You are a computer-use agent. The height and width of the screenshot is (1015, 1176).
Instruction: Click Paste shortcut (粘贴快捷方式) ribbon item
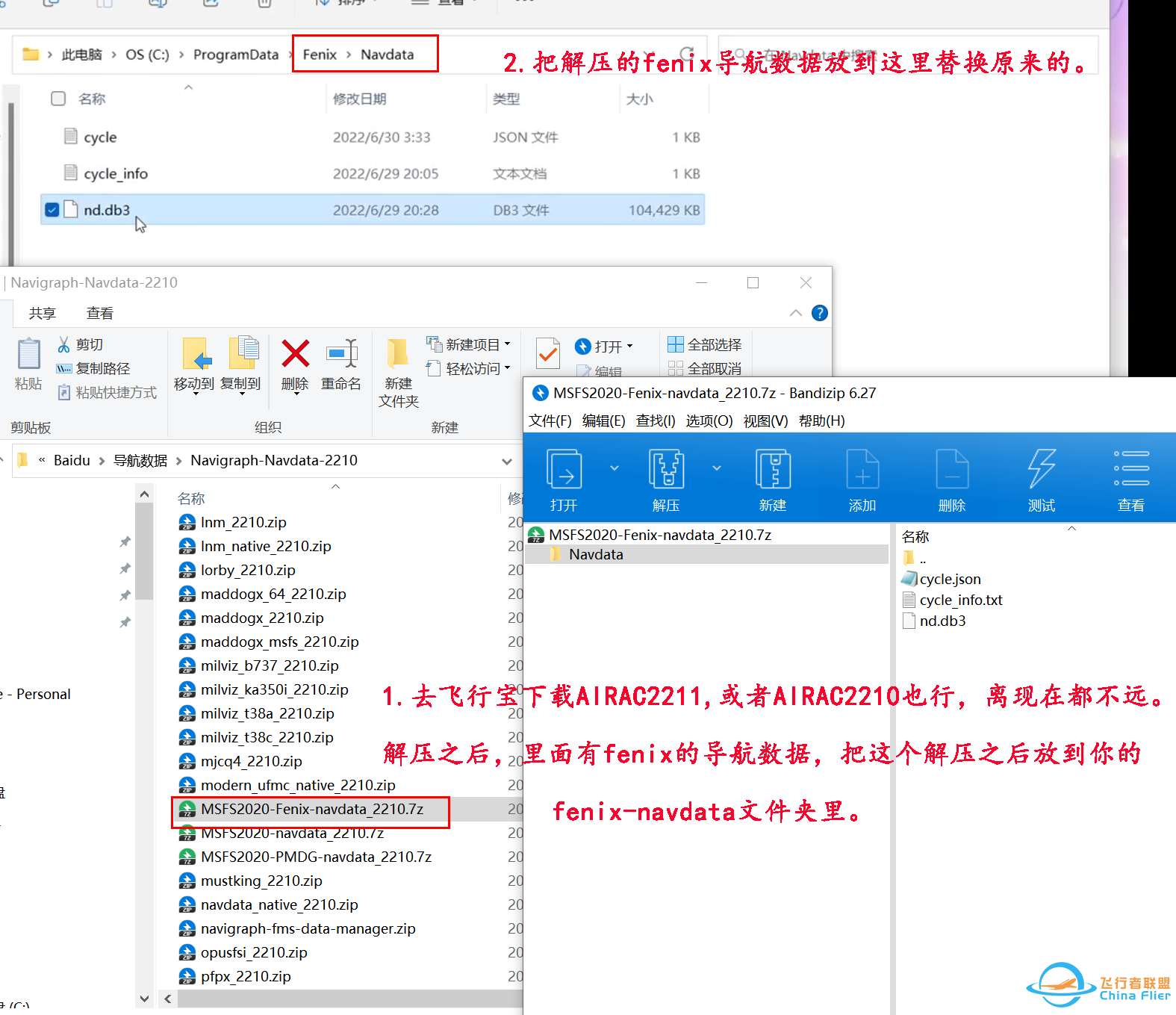[x=108, y=392]
